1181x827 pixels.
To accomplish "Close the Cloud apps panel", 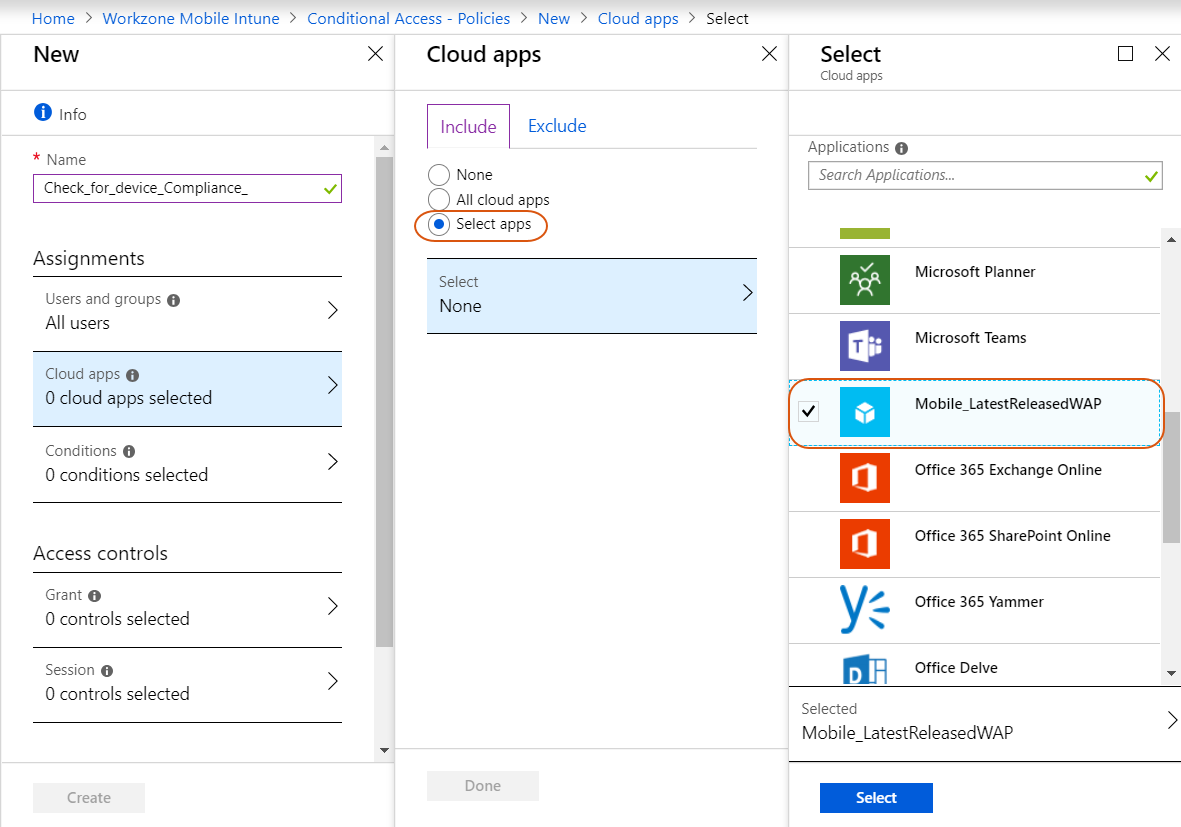I will pos(769,53).
